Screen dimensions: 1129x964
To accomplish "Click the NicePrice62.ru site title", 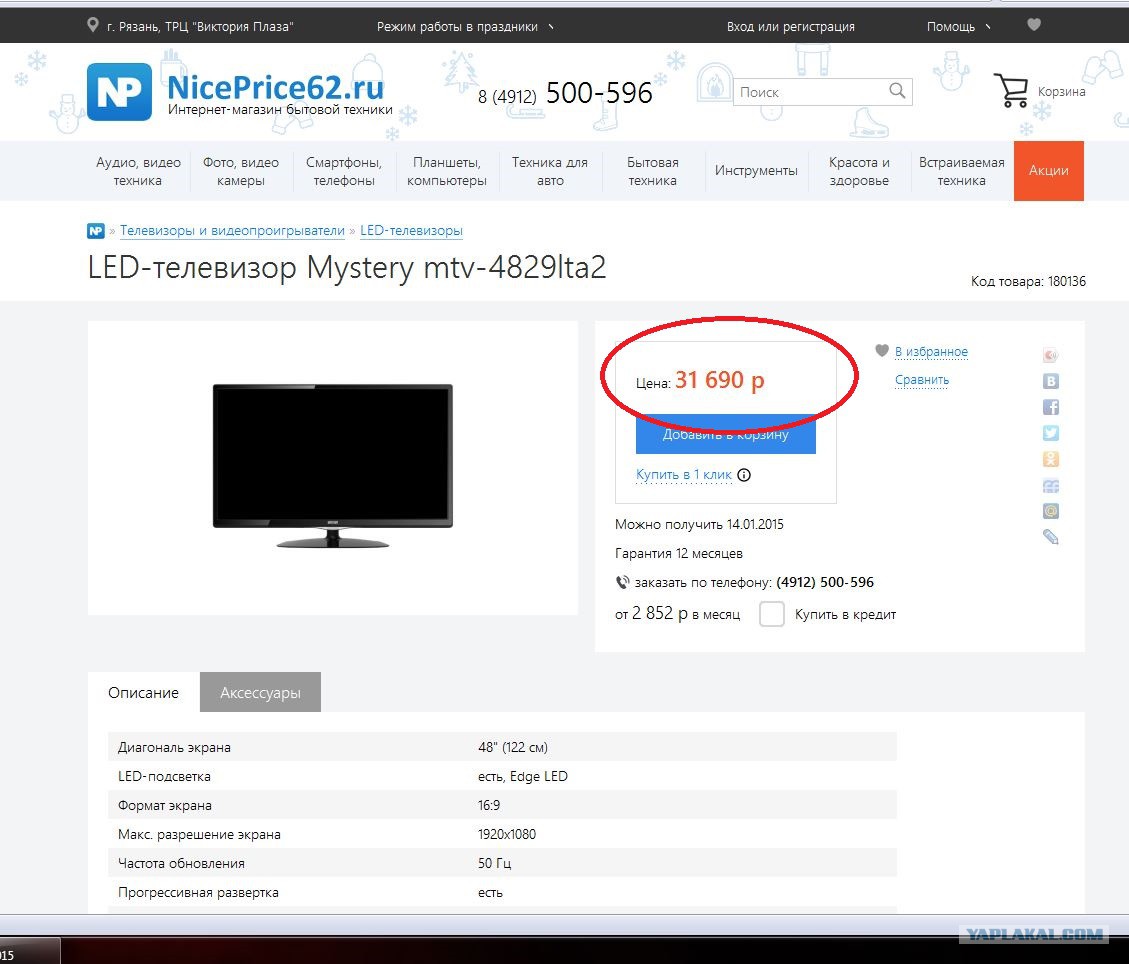I will 276,87.
